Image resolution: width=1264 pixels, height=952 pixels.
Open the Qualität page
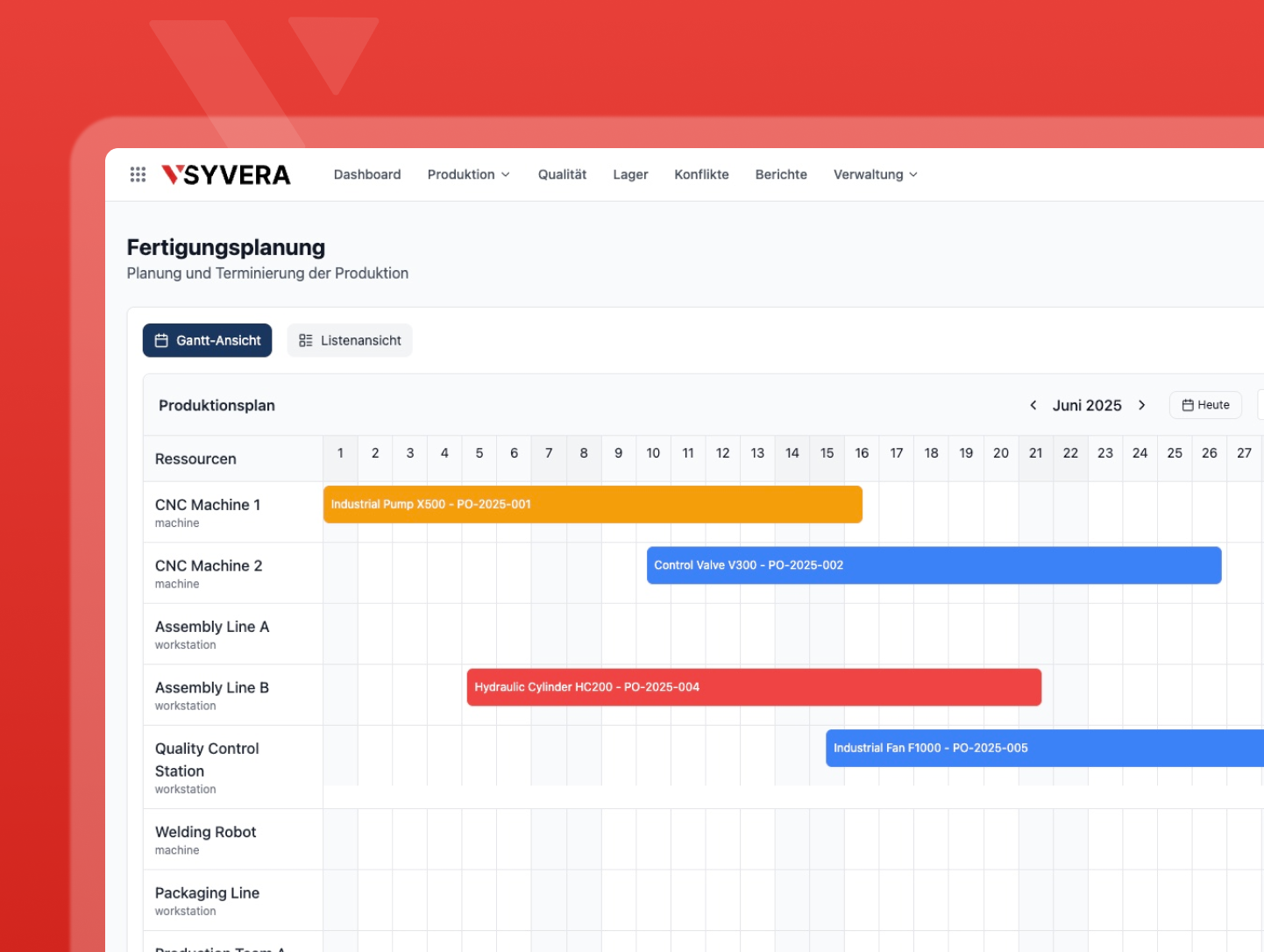(562, 174)
